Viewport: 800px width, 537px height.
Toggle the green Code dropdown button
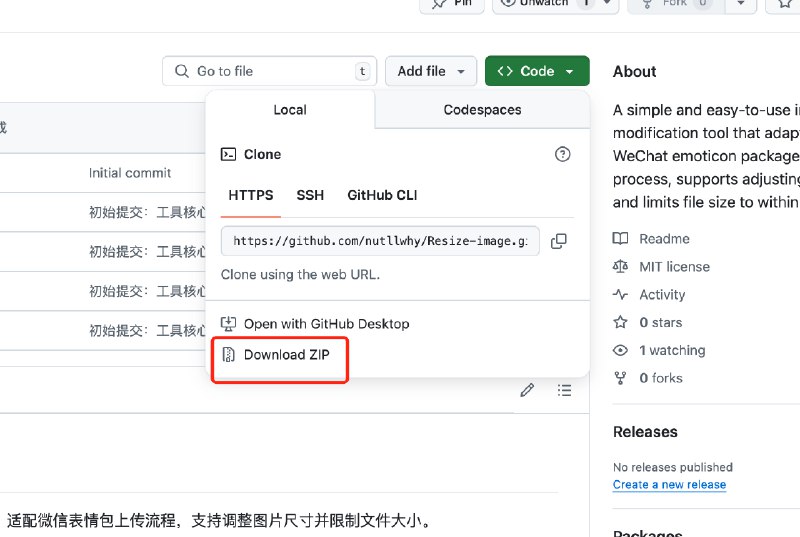[x=537, y=71]
